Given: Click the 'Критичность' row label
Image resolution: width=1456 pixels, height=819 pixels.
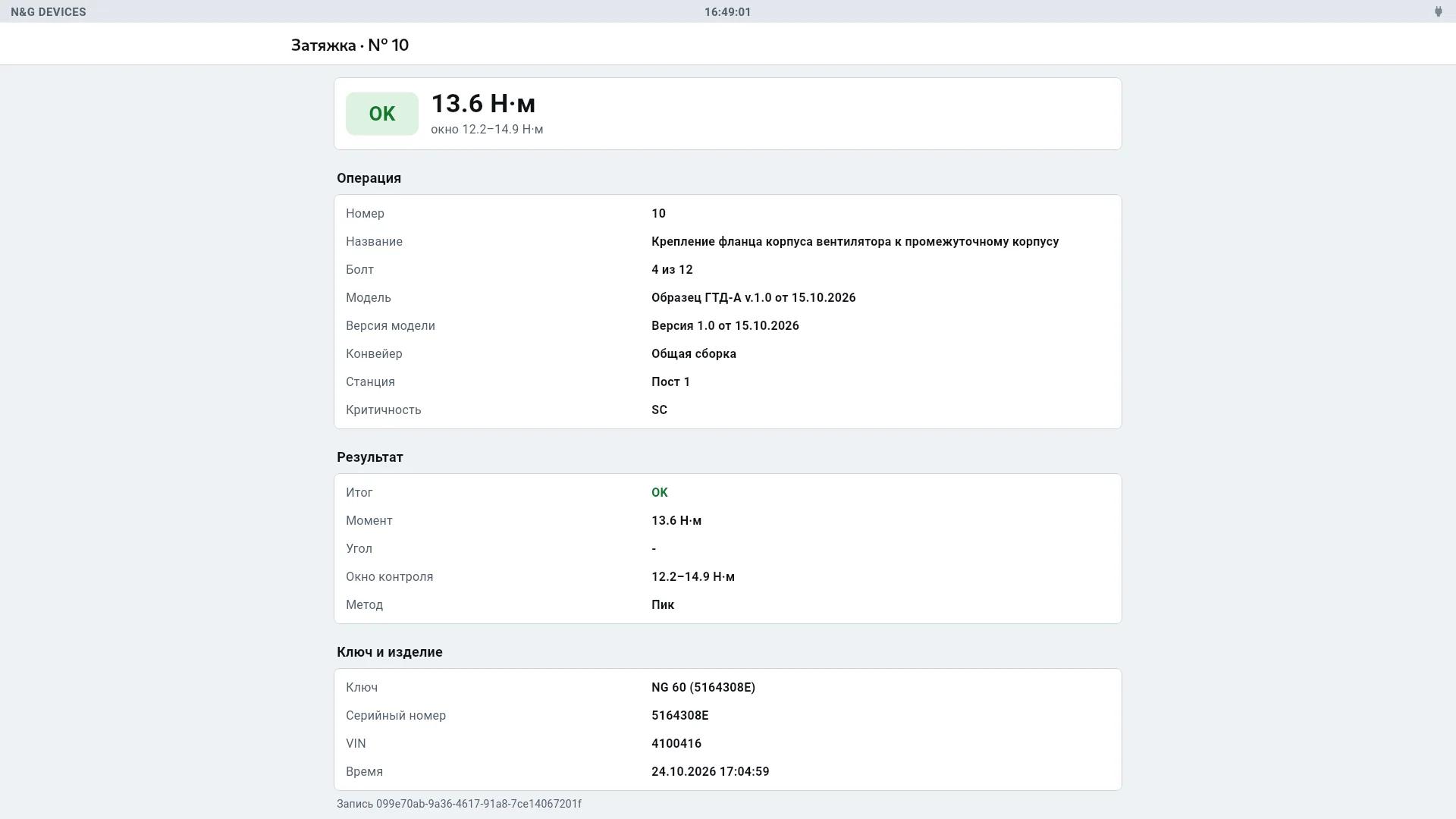Looking at the screenshot, I should pos(384,410).
